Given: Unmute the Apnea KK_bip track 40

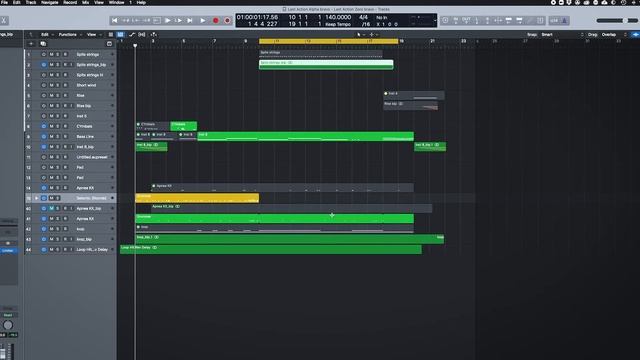Looking at the screenshot, I should coord(51,209).
